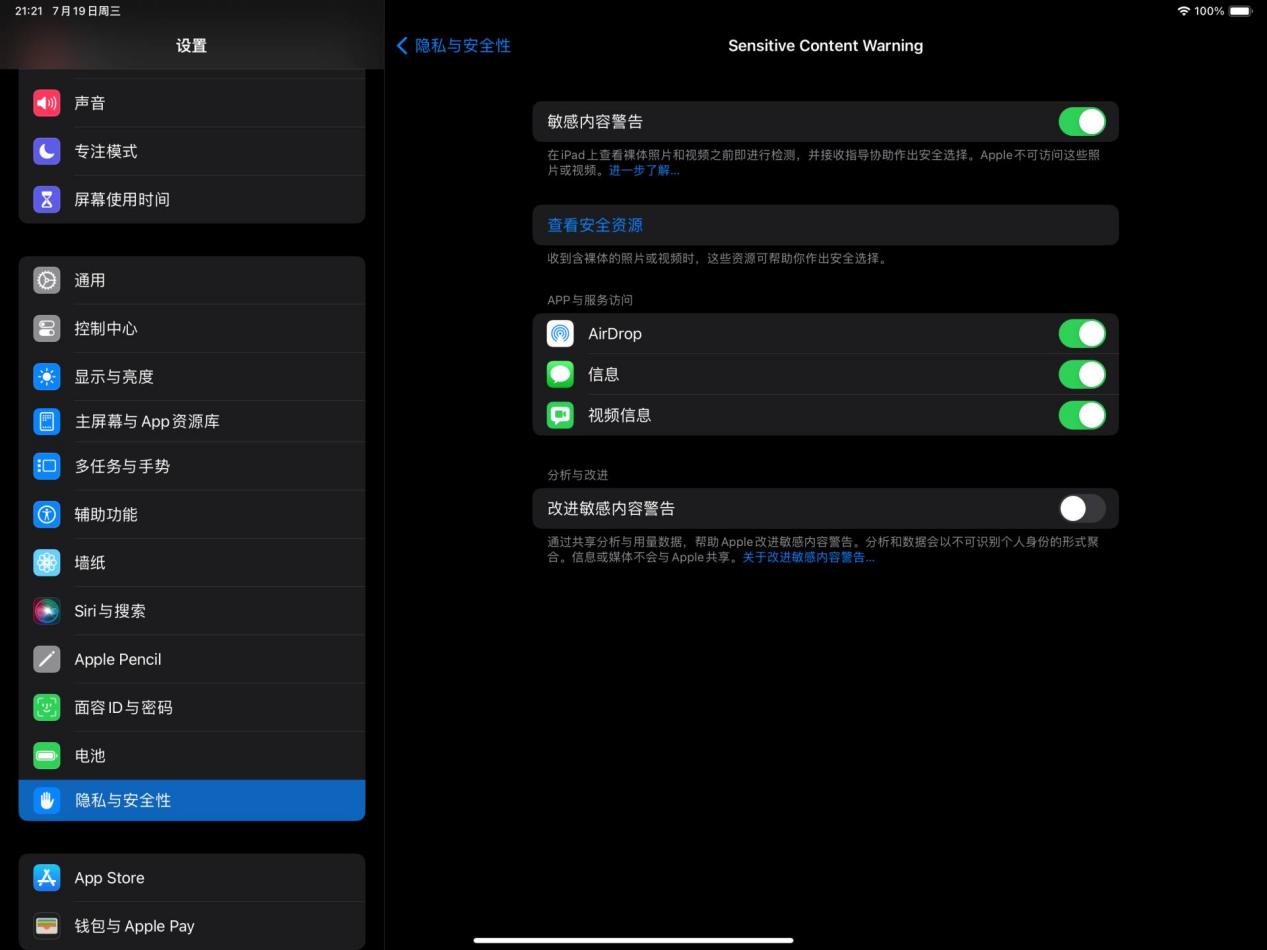Select the 墙纸 wallpaper icon
The height and width of the screenshot is (950, 1267).
(x=46, y=563)
